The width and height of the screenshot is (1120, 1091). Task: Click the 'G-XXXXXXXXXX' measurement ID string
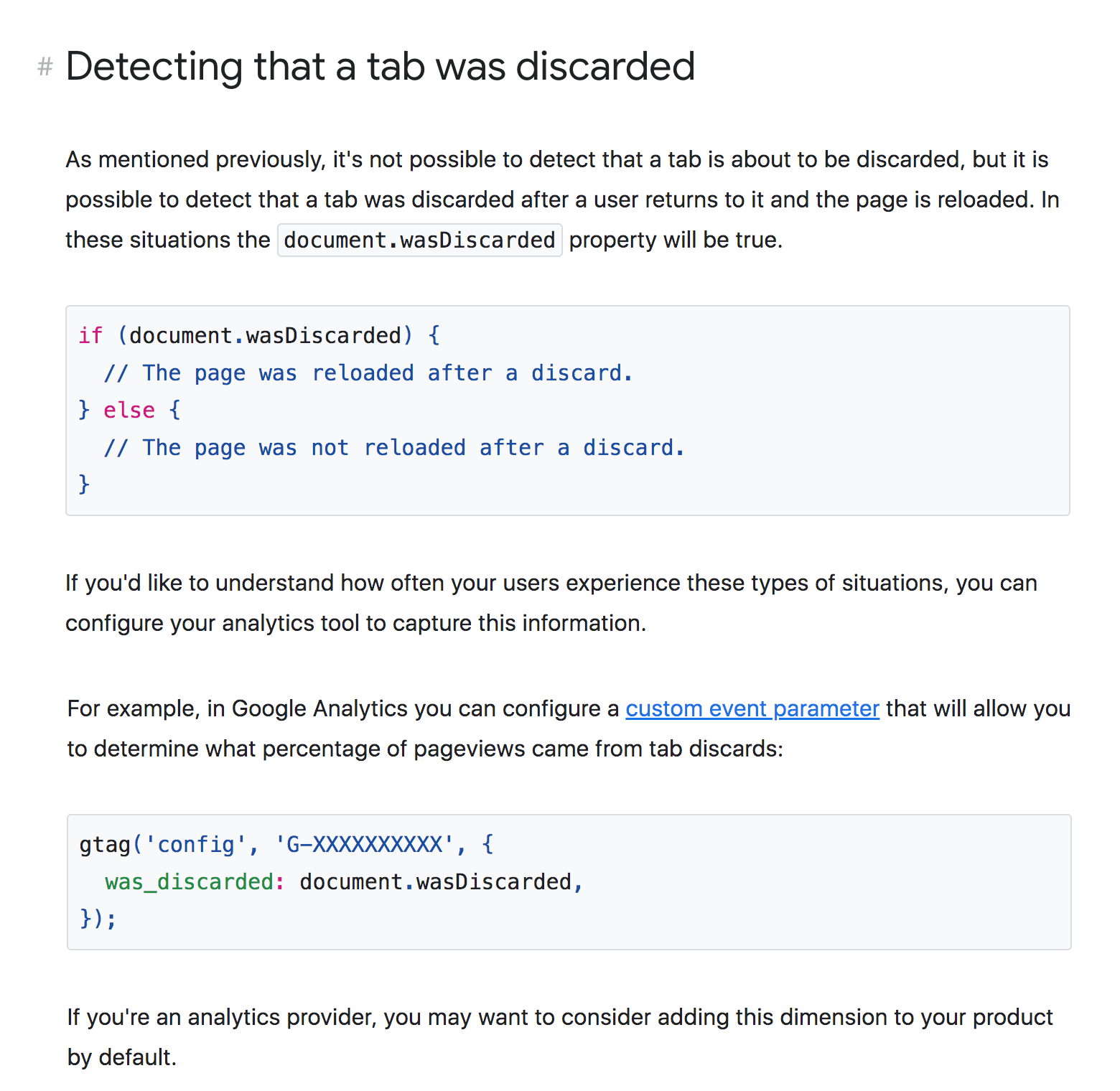[x=364, y=844]
